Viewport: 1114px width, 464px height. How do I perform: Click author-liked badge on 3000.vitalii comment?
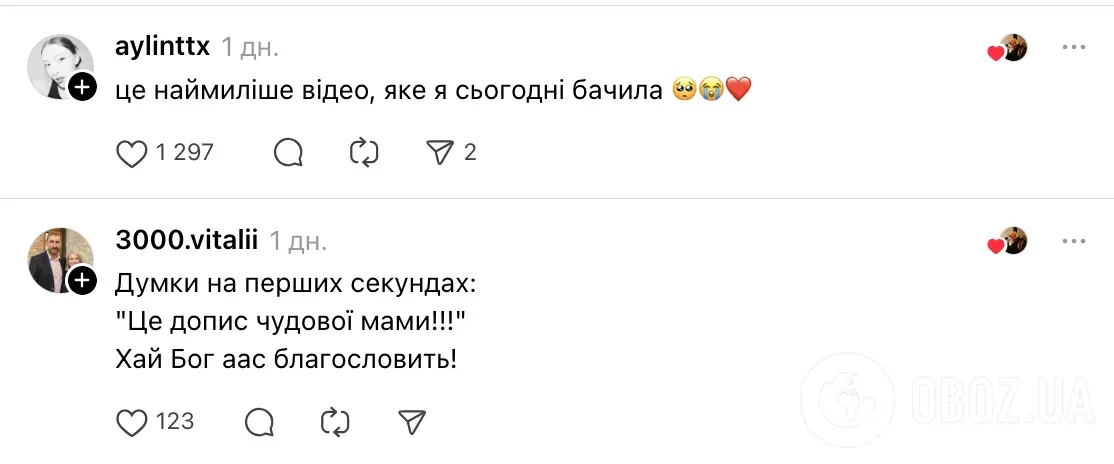click(1008, 242)
